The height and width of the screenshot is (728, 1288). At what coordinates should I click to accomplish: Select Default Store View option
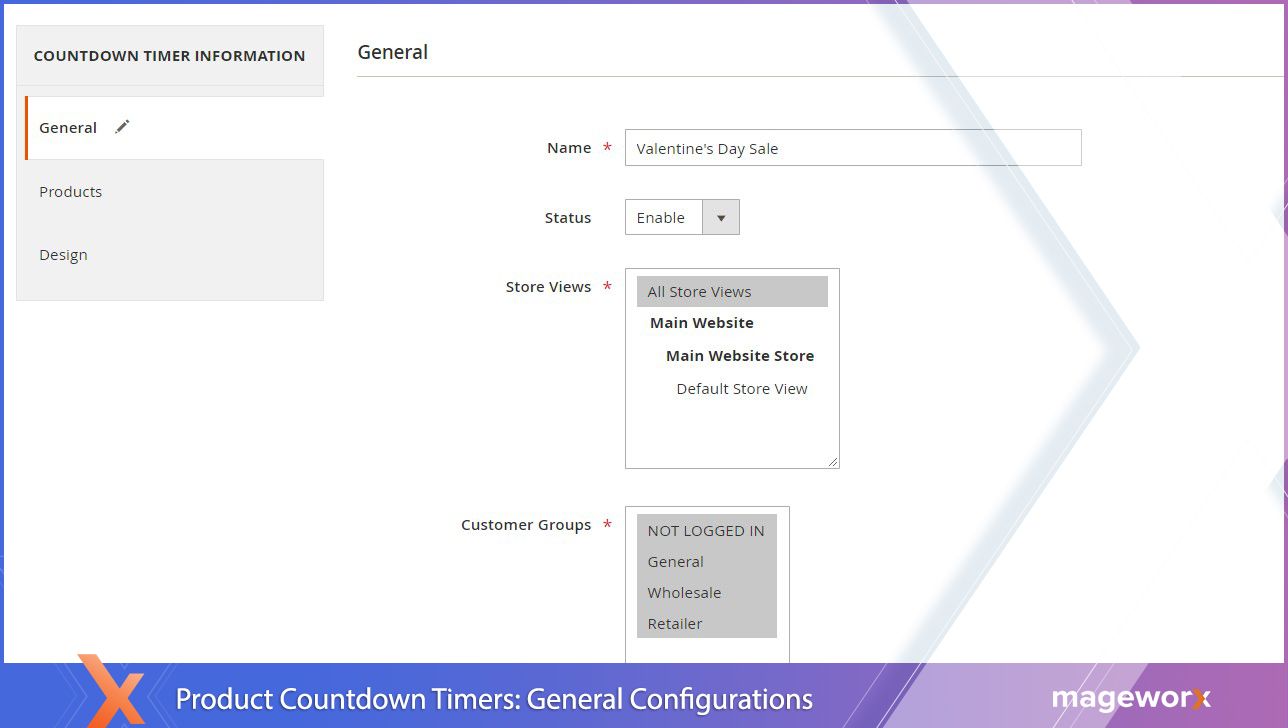(x=742, y=388)
